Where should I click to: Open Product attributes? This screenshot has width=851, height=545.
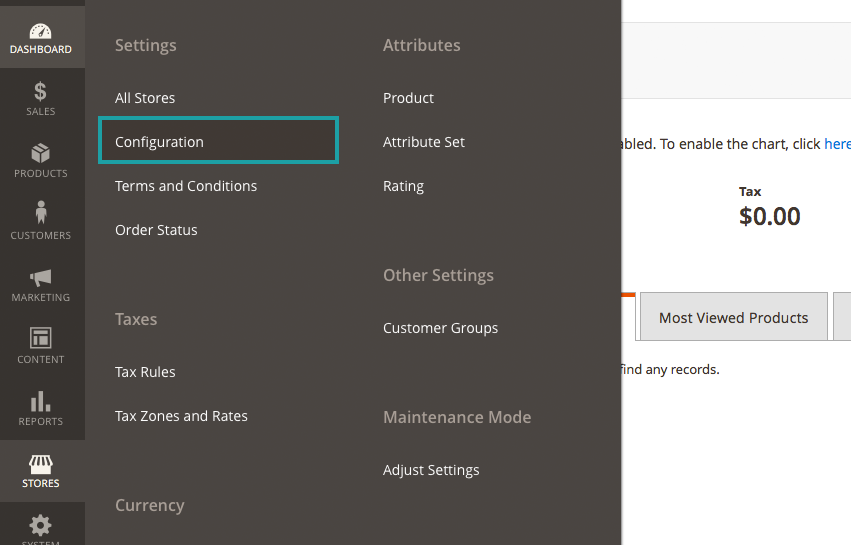[x=408, y=98]
